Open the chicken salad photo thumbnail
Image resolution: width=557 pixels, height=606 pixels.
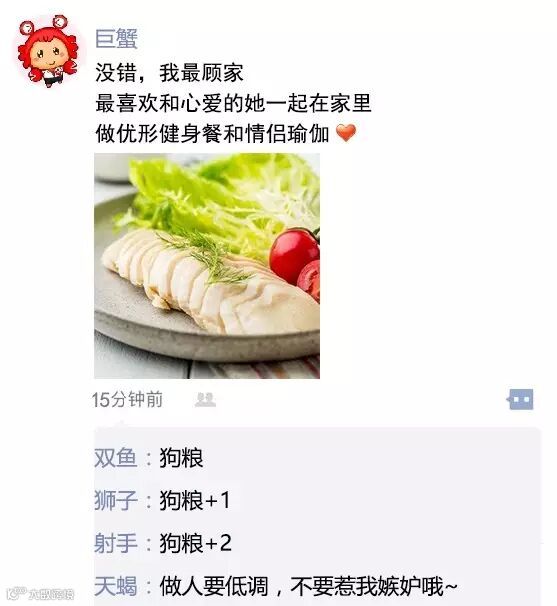click(207, 266)
